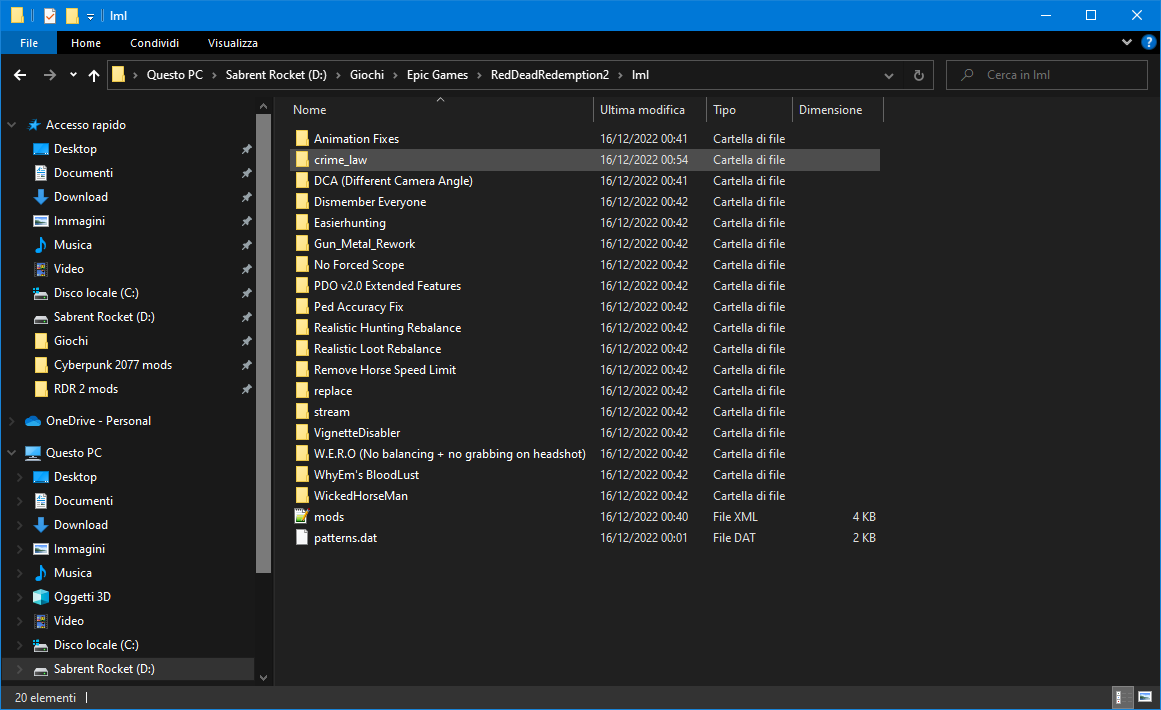1161x710 pixels.
Task: Click Epic Games in the breadcrumb path
Action: tap(437, 75)
